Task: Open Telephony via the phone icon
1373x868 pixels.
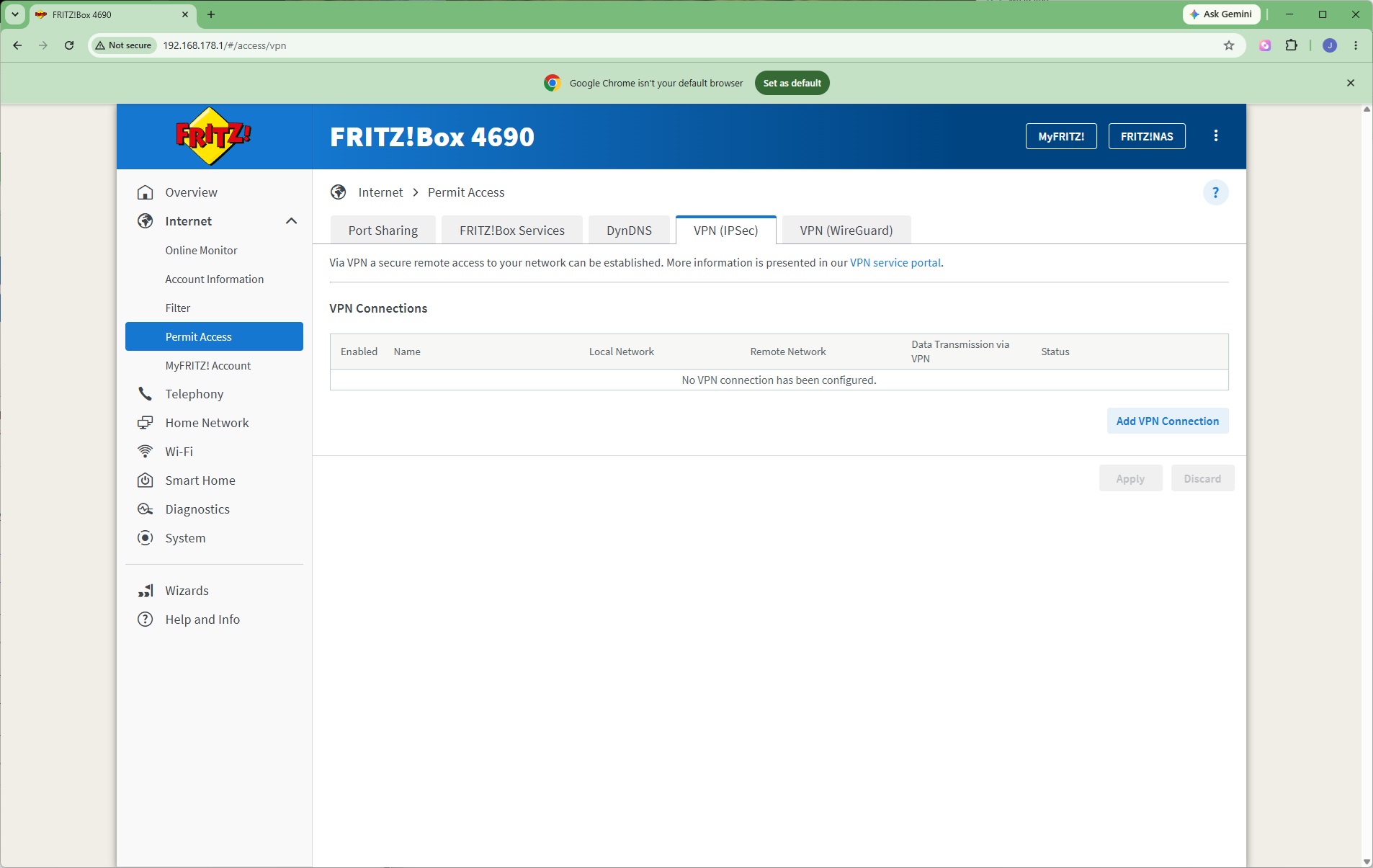Action: point(146,394)
